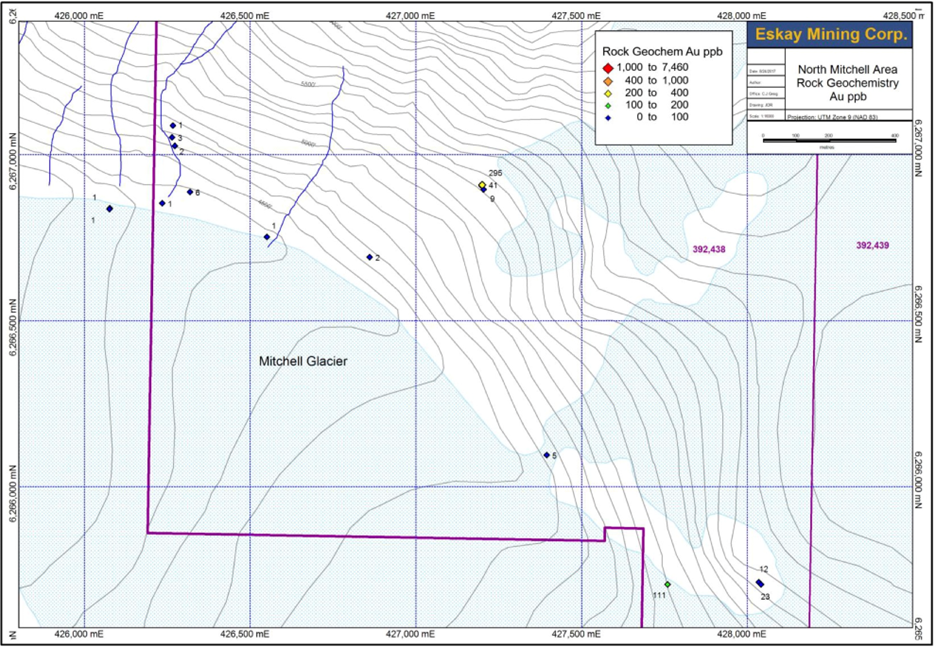The image size is (936, 647).
Task: Select the claim label 392,438
Action: 708,248
